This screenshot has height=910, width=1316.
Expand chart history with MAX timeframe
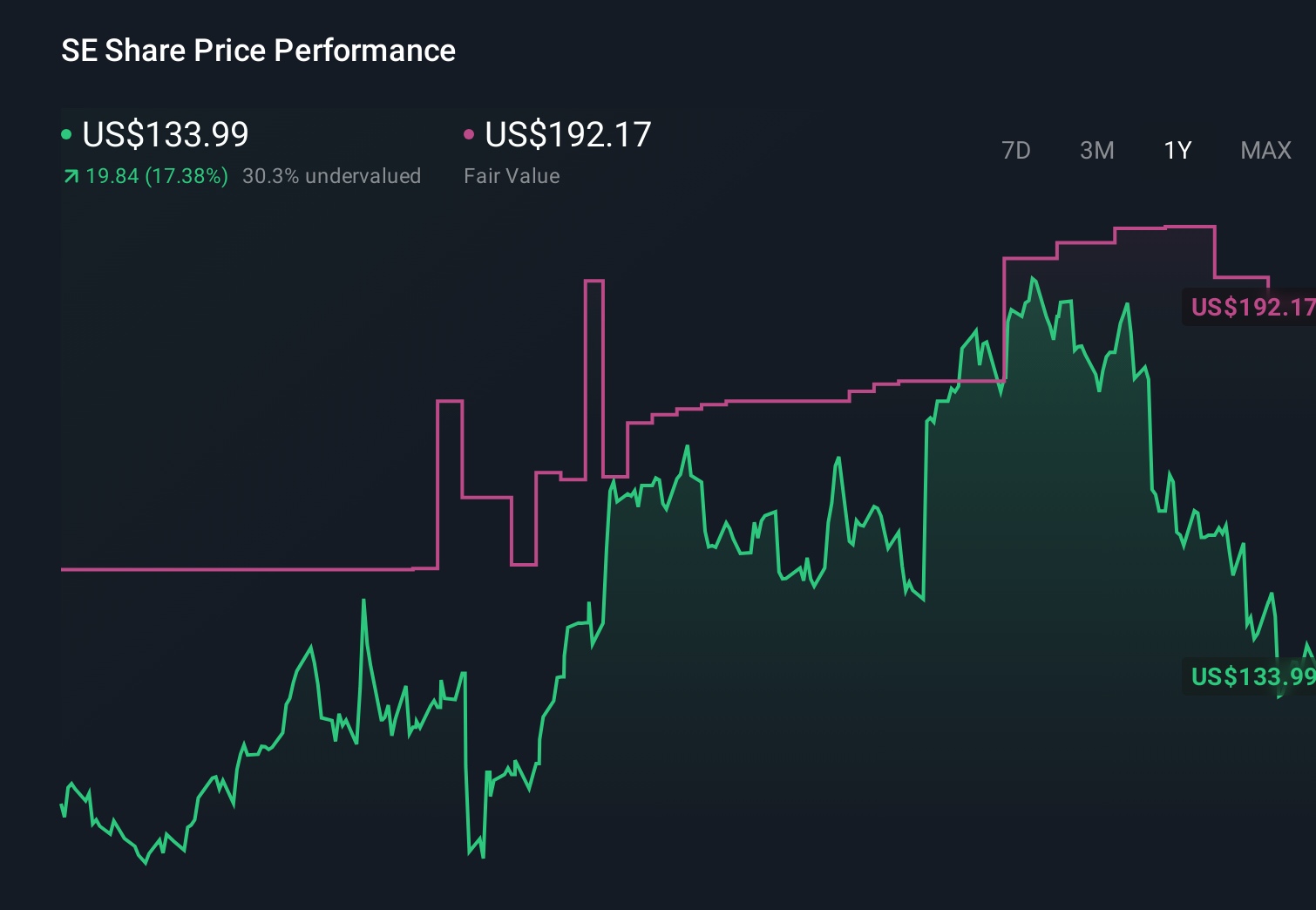[x=1265, y=150]
